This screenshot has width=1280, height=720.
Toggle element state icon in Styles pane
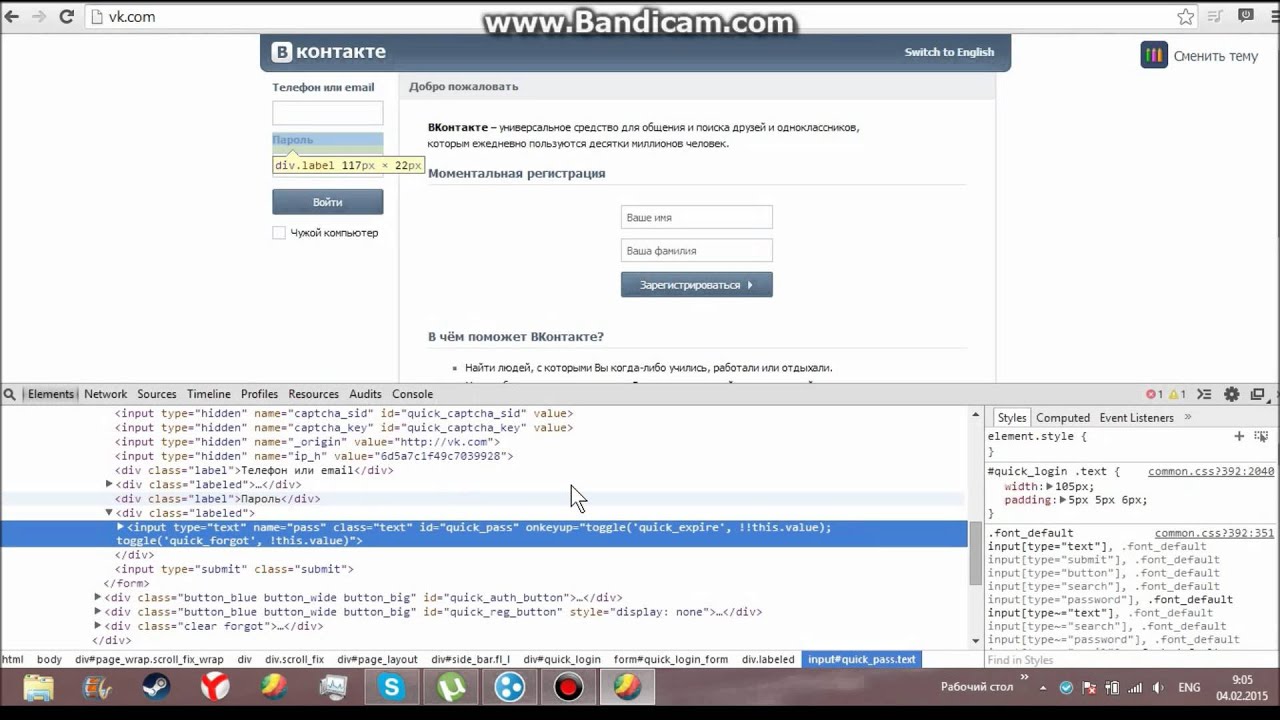coord(1262,436)
